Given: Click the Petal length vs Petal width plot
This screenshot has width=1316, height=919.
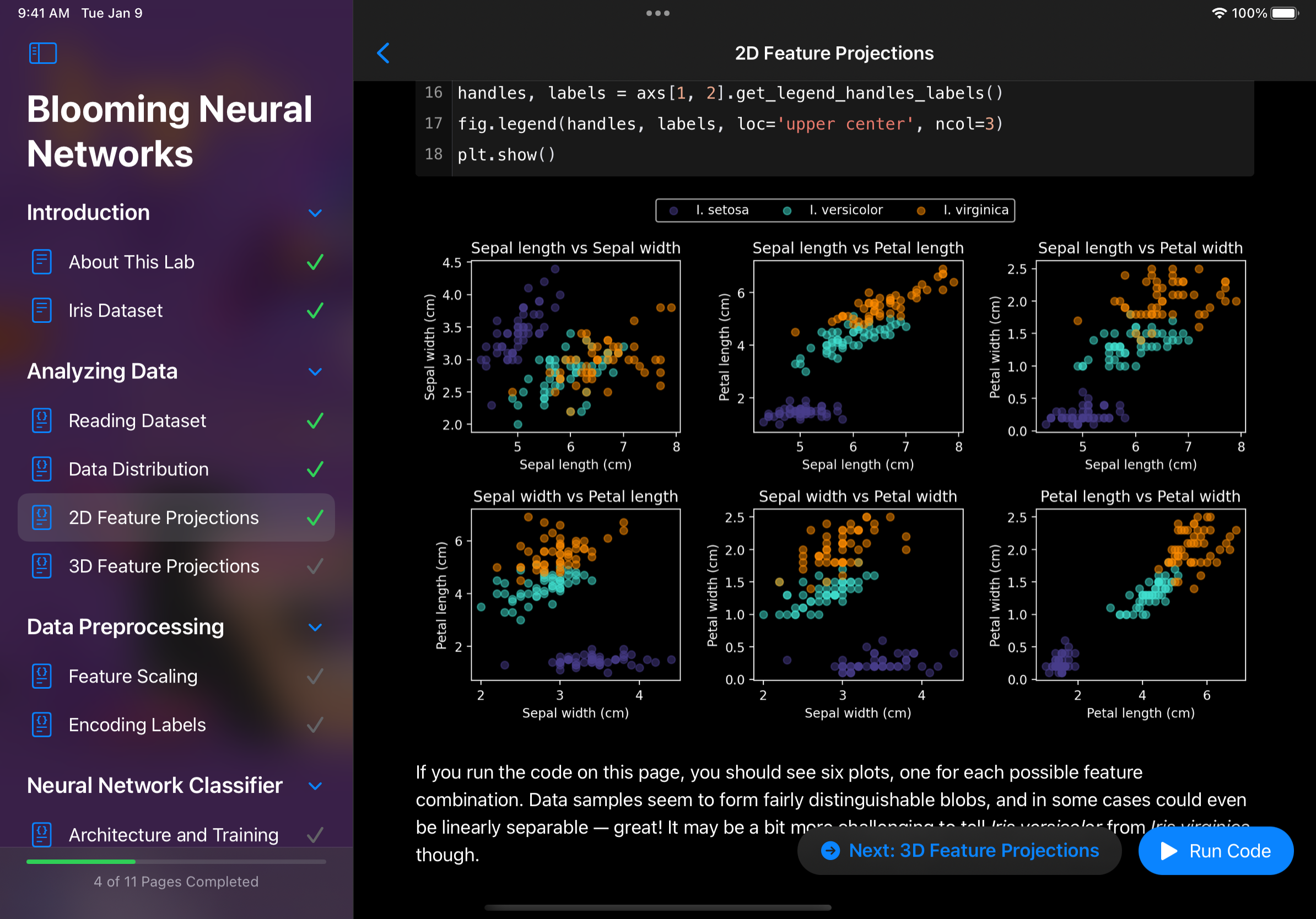Looking at the screenshot, I should [x=1140, y=594].
